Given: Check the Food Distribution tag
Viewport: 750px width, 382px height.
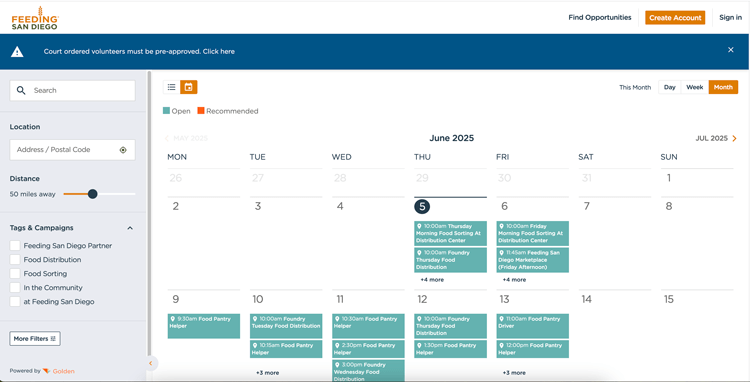Looking at the screenshot, I should (x=15, y=260).
